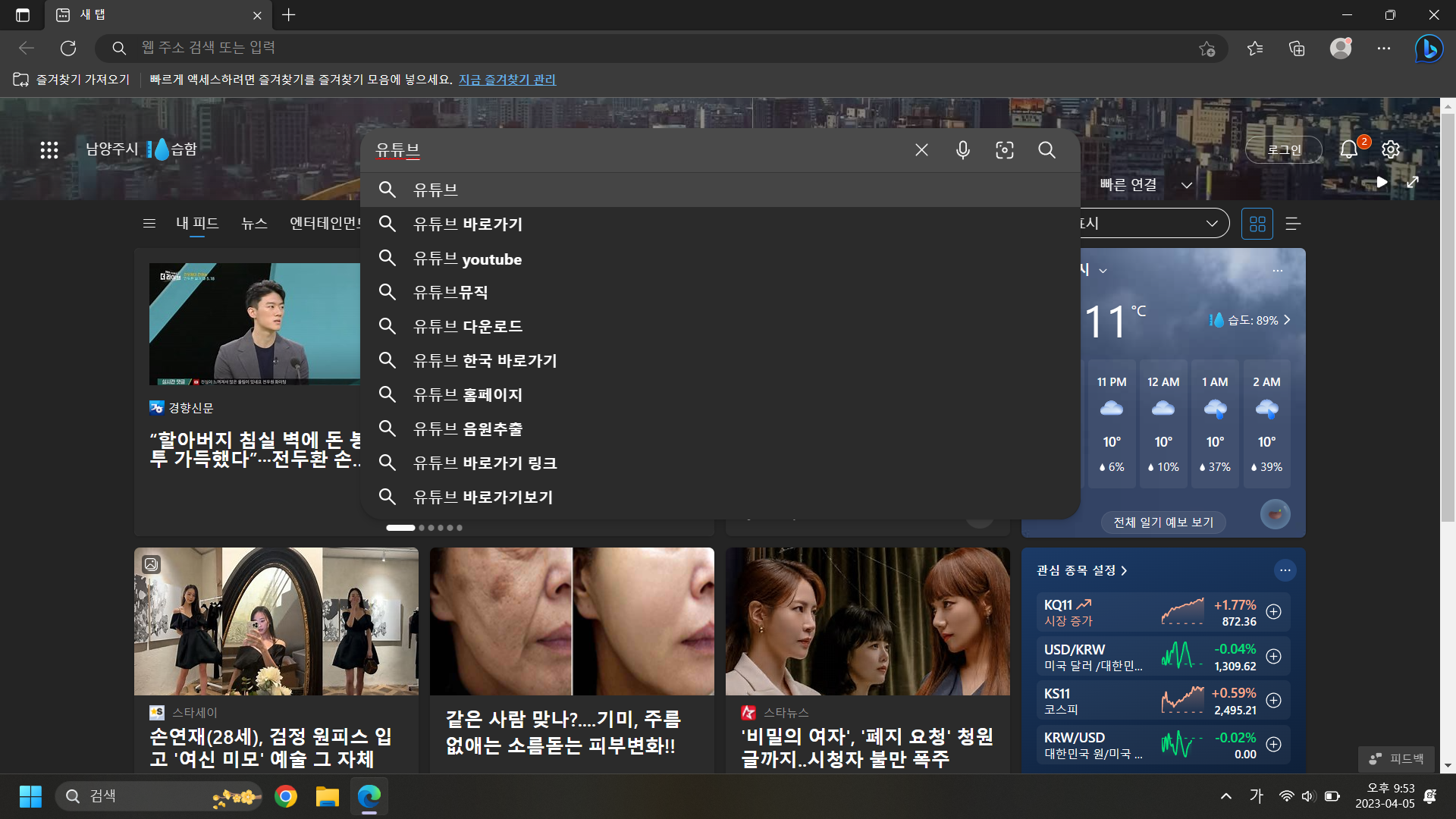Clear the search box text
Screen dimensions: 1456x819
click(x=921, y=150)
